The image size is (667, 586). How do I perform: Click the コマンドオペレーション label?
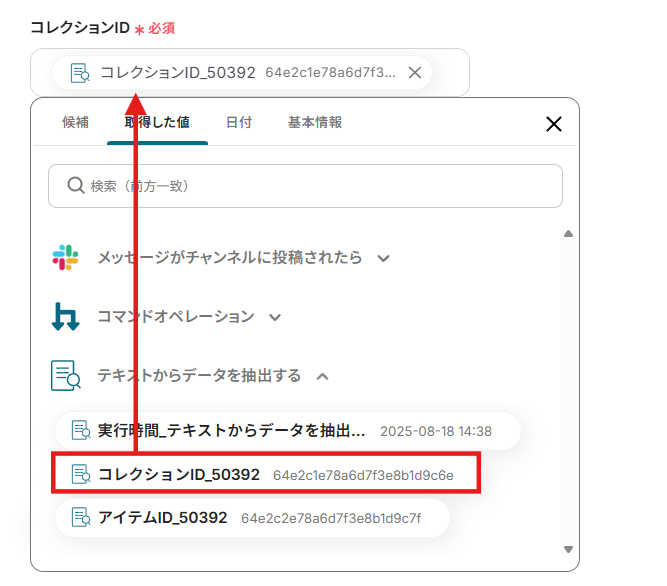(176, 316)
